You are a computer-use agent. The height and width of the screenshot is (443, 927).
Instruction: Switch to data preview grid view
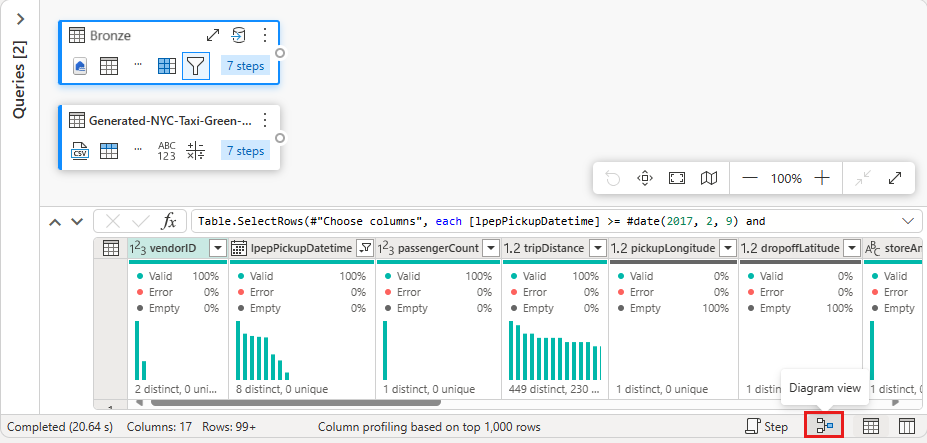(870, 425)
